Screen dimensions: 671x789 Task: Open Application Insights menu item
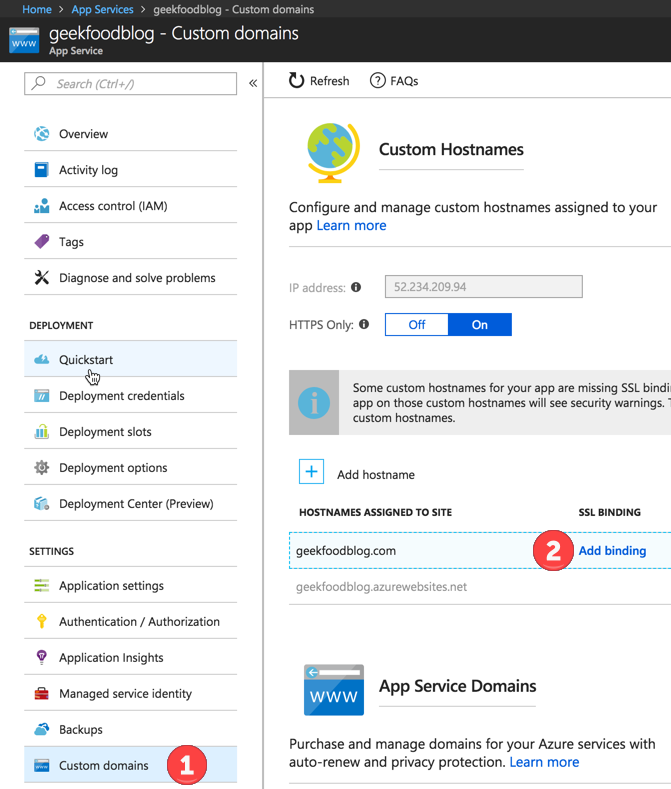tap(130, 657)
